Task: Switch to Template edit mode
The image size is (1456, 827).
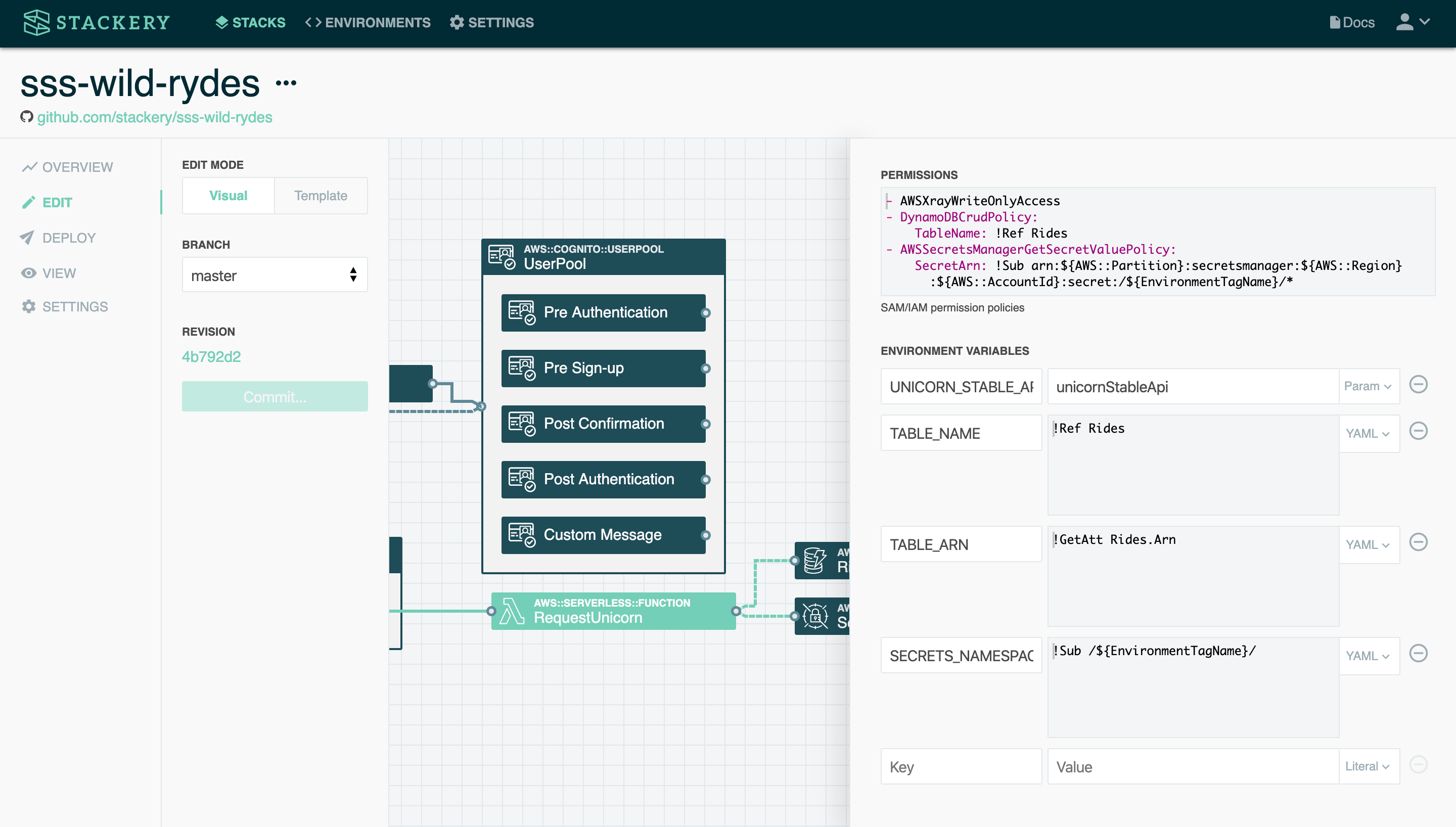Action: pos(321,196)
